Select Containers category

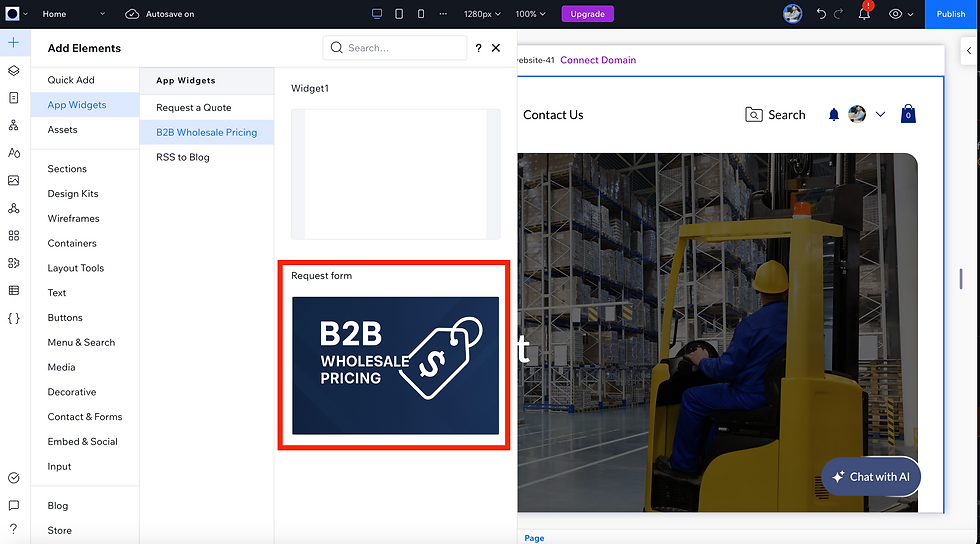[x=85, y=243]
